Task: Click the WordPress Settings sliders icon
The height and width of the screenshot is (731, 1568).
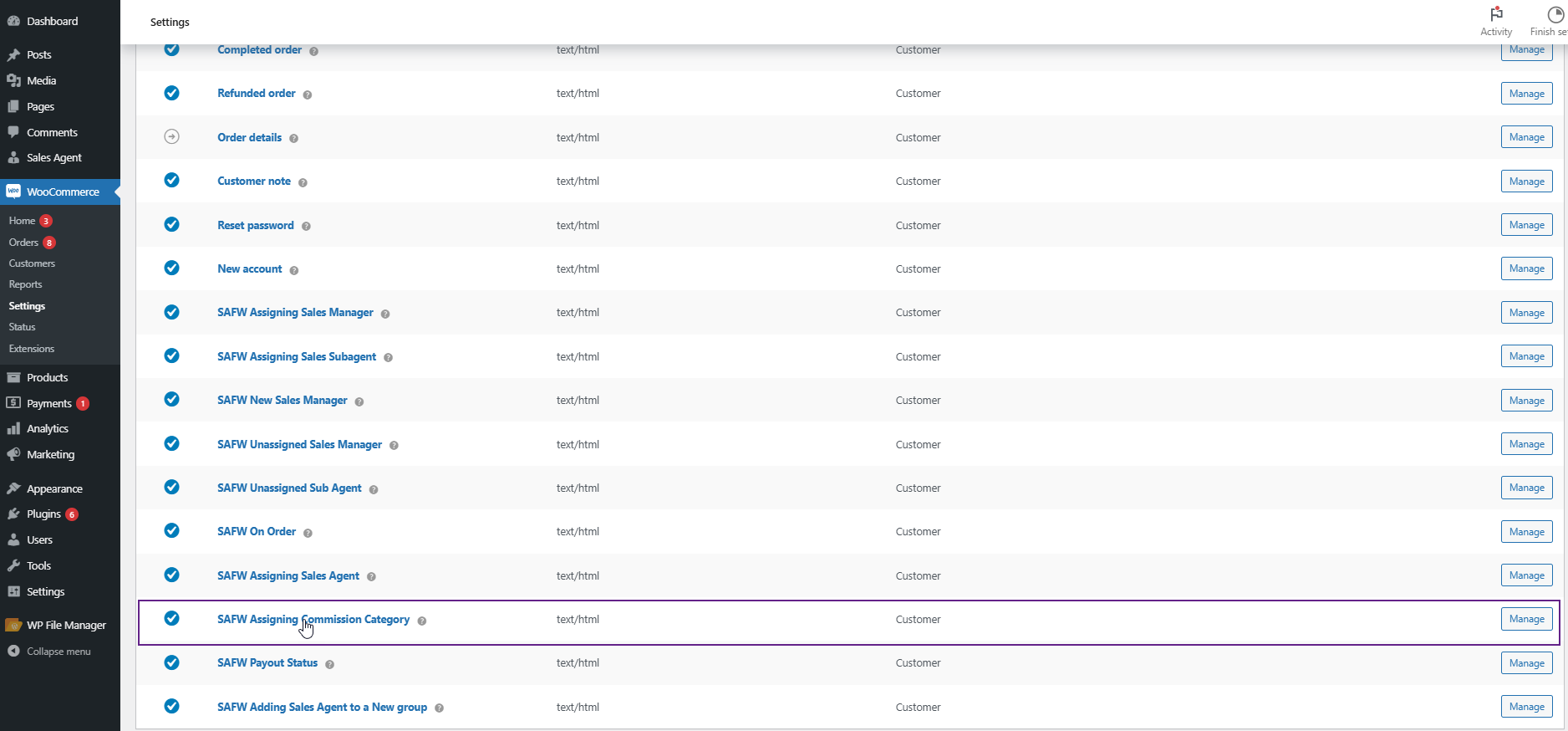Action: click(13, 591)
